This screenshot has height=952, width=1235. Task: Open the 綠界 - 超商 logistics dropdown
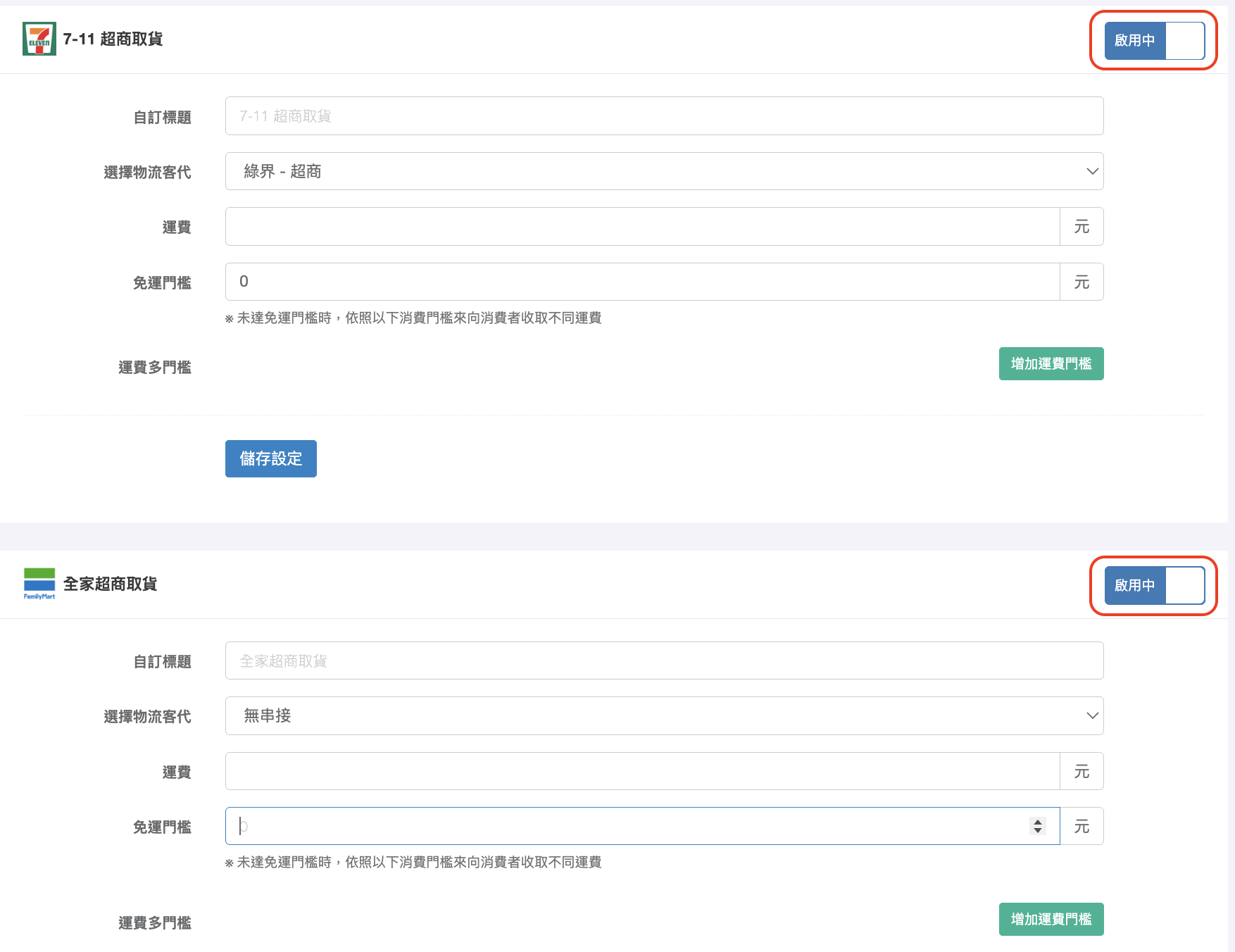tap(663, 171)
